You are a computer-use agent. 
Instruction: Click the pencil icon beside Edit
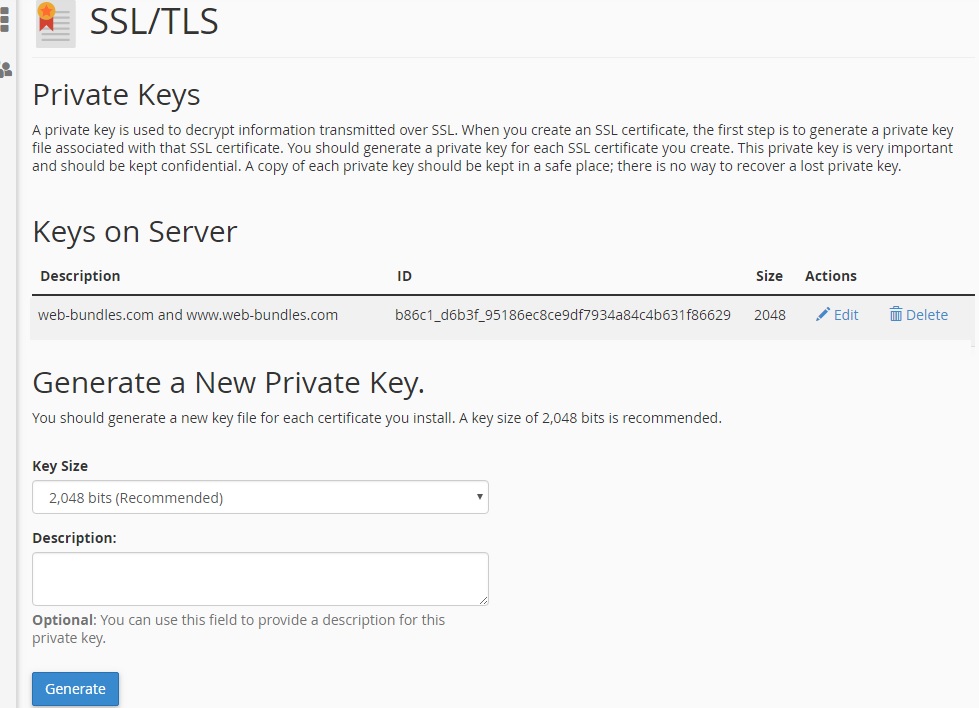pyautogui.click(x=822, y=314)
